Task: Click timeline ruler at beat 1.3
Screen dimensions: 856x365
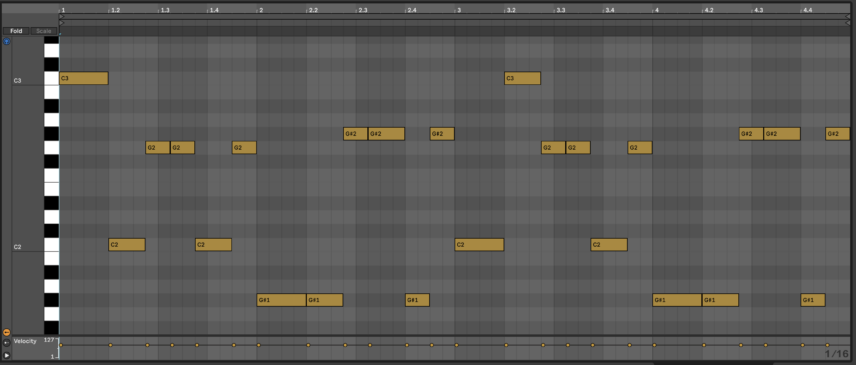Action: click(164, 10)
